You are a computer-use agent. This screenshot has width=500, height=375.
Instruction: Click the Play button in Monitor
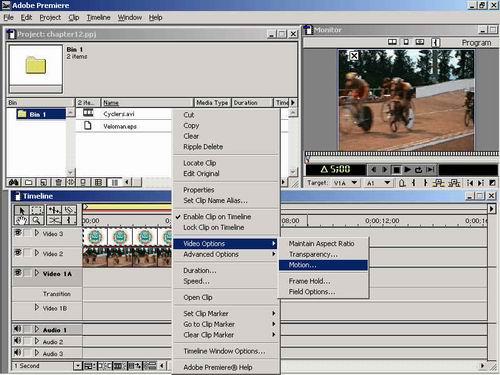[x=407, y=170]
